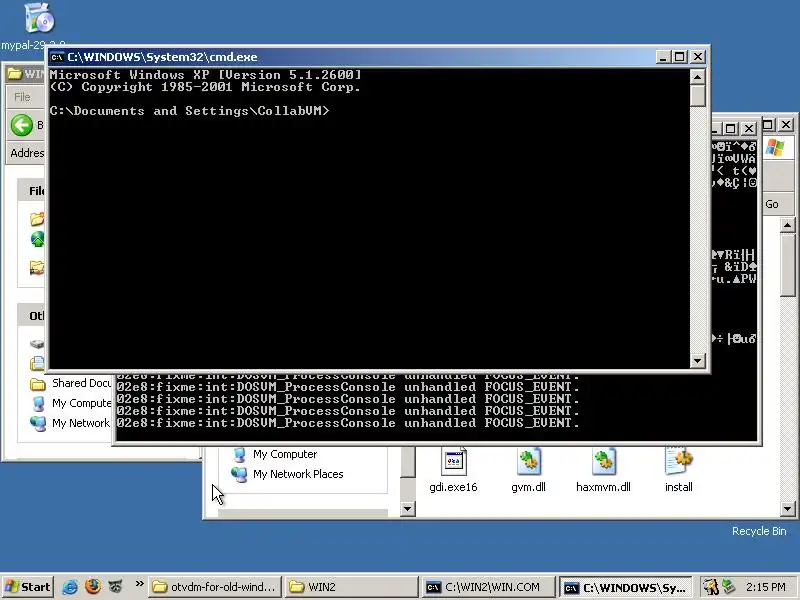Select the install file icon
Screen dimensions: 800x600
coord(679,471)
